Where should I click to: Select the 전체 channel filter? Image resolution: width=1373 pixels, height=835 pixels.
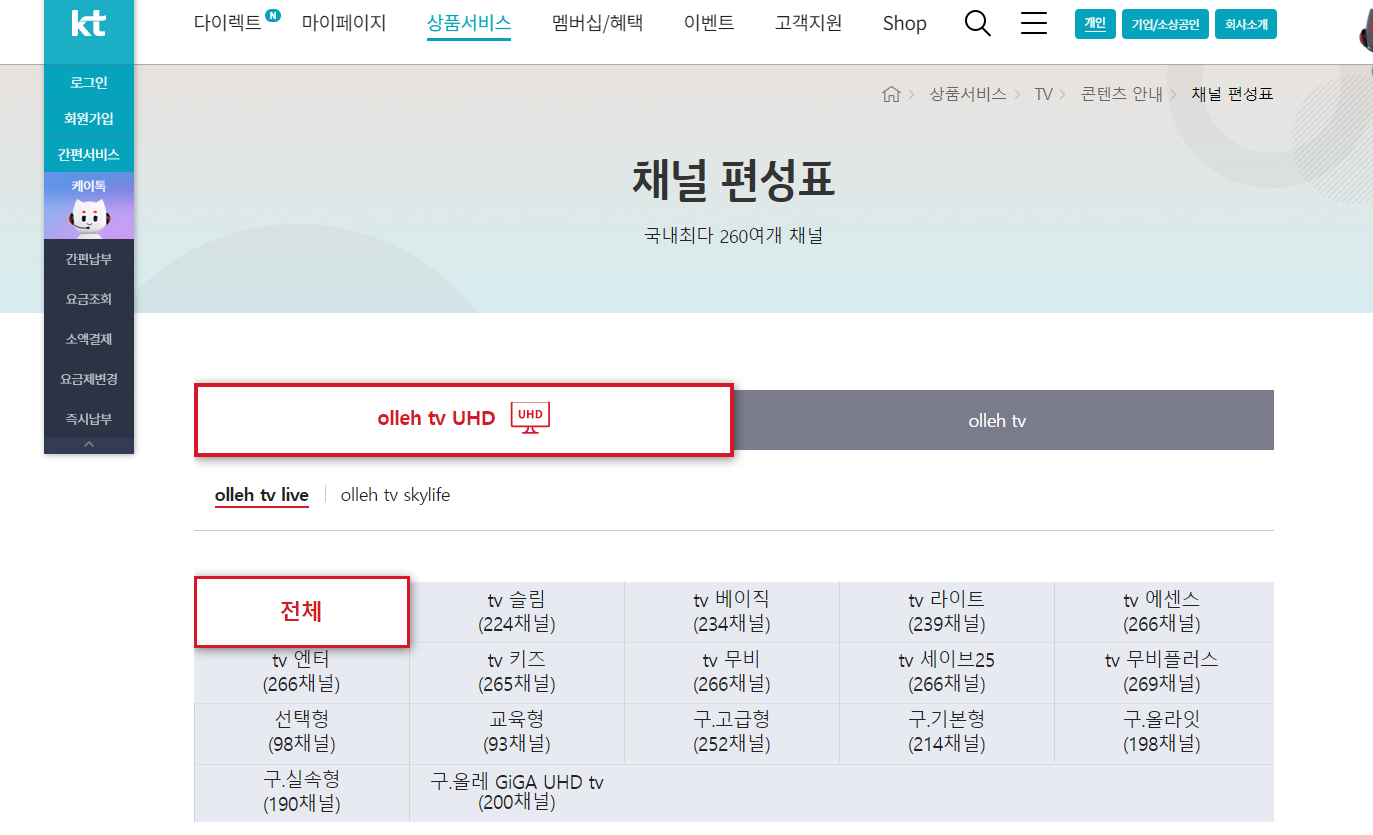coord(302,611)
